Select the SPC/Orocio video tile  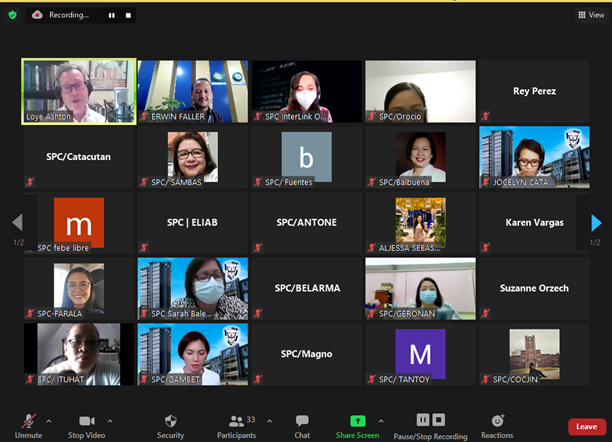click(421, 91)
